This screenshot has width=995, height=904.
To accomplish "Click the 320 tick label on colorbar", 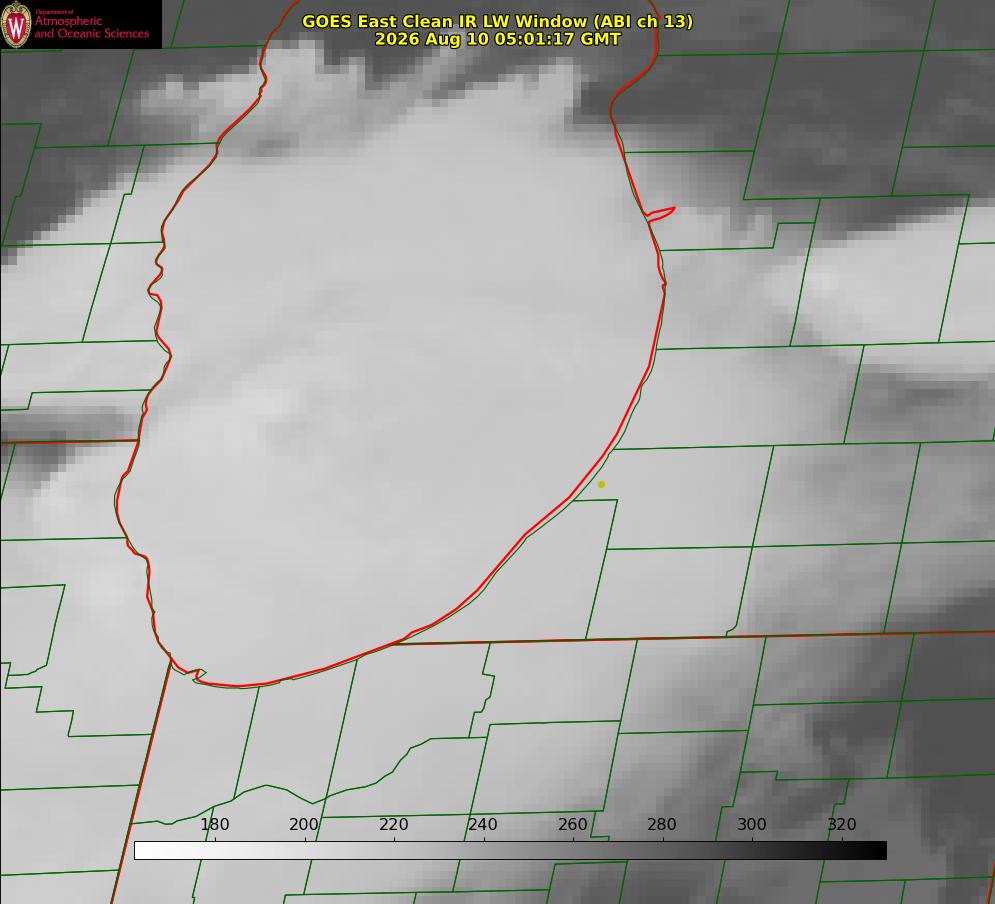I will pyautogui.click(x=841, y=824).
